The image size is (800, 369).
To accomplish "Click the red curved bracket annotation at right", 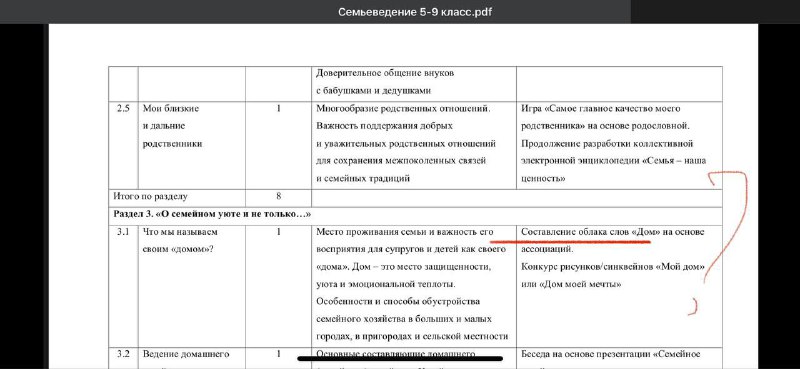I will click(x=727, y=227).
